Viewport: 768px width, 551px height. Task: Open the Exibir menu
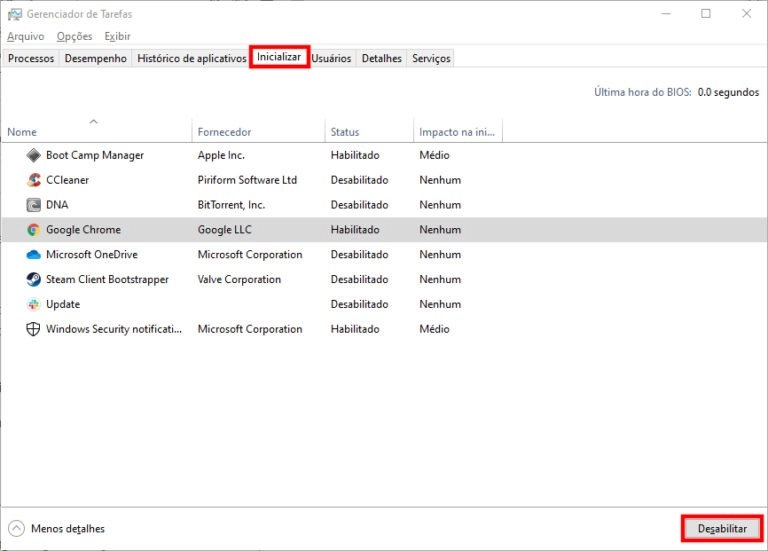tap(118, 36)
